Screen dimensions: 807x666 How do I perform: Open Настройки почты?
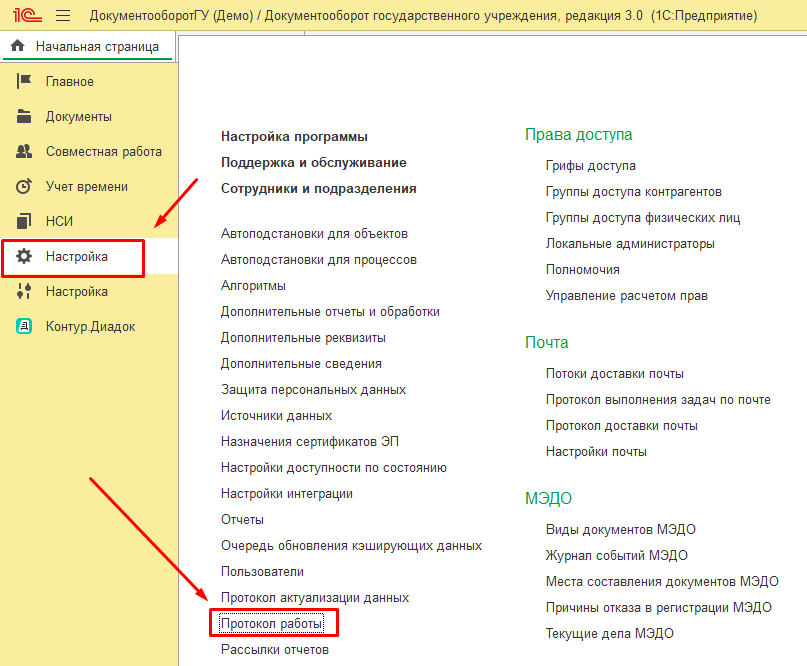pos(596,452)
